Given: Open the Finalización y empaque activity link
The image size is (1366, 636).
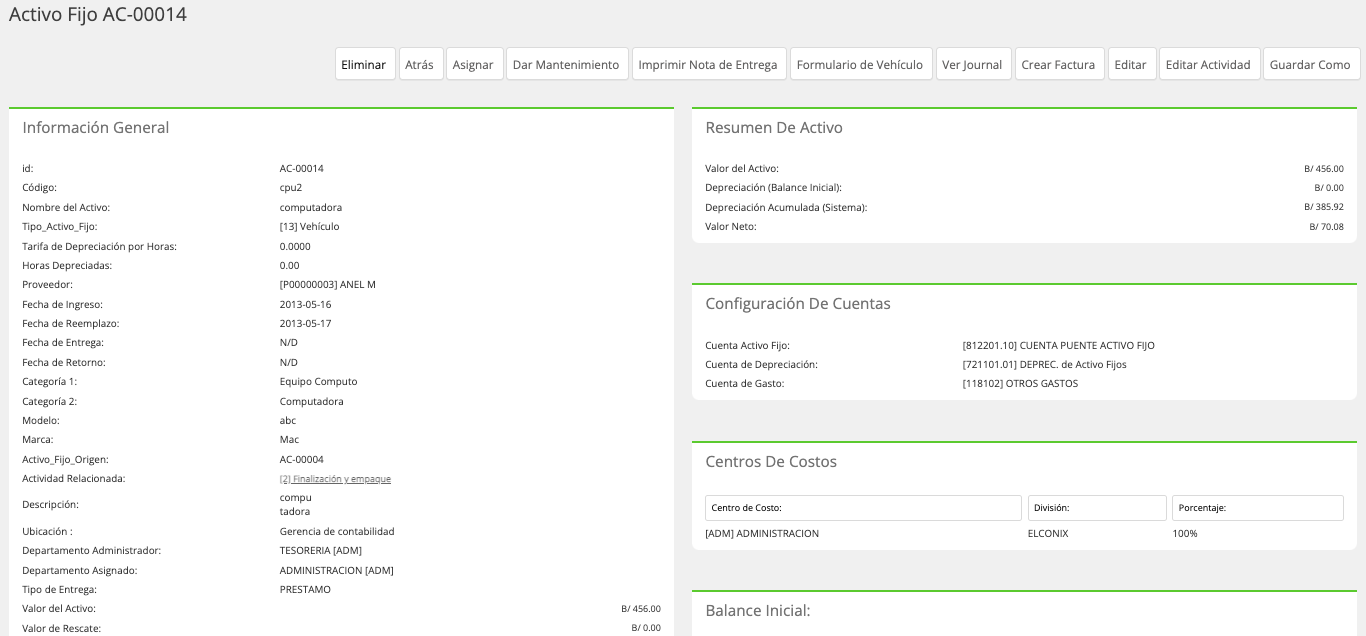Looking at the screenshot, I should tap(335, 479).
